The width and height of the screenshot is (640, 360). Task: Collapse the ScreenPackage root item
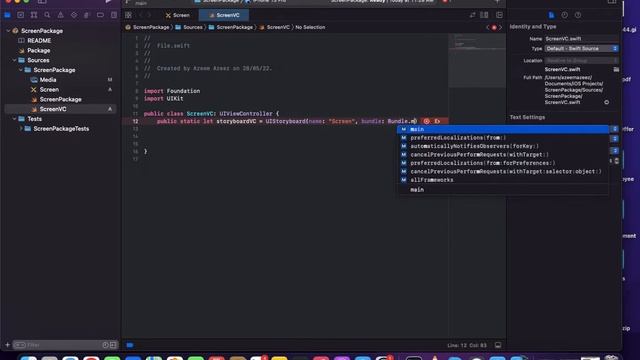coord(8,31)
